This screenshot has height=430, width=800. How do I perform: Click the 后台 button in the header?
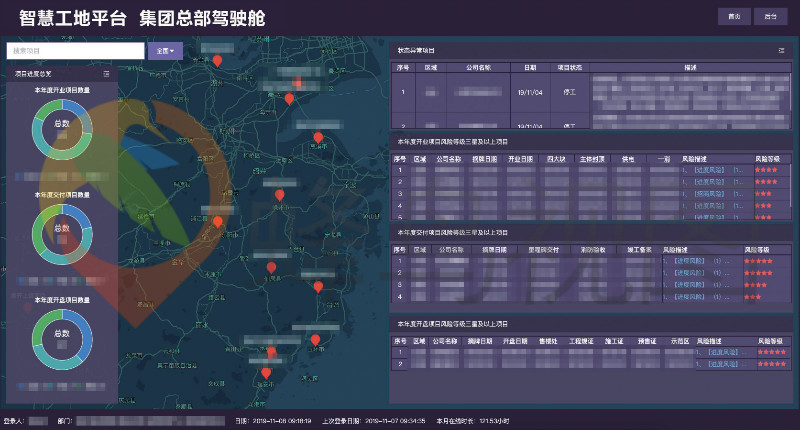point(768,16)
